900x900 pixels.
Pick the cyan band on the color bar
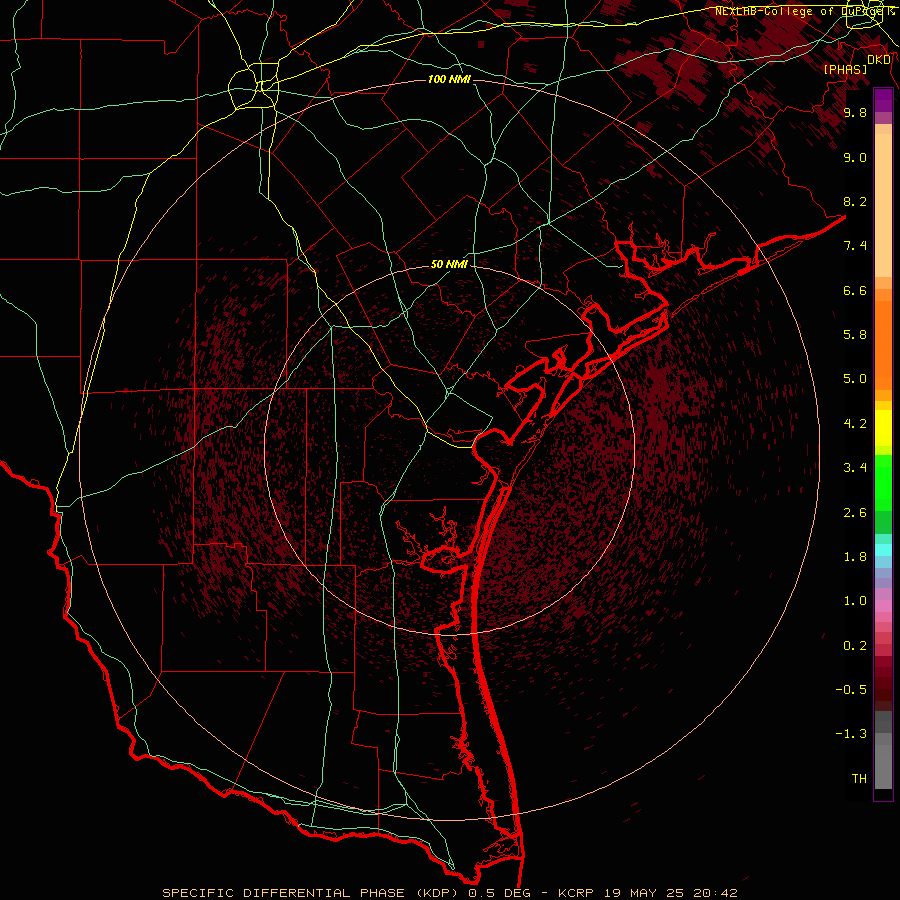click(x=883, y=549)
